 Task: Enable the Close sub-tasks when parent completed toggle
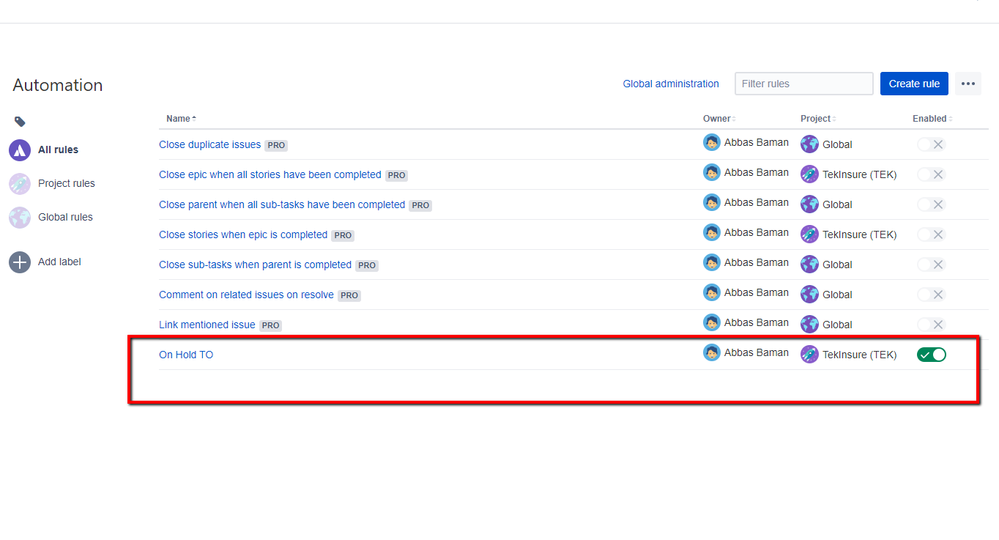(931, 264)
